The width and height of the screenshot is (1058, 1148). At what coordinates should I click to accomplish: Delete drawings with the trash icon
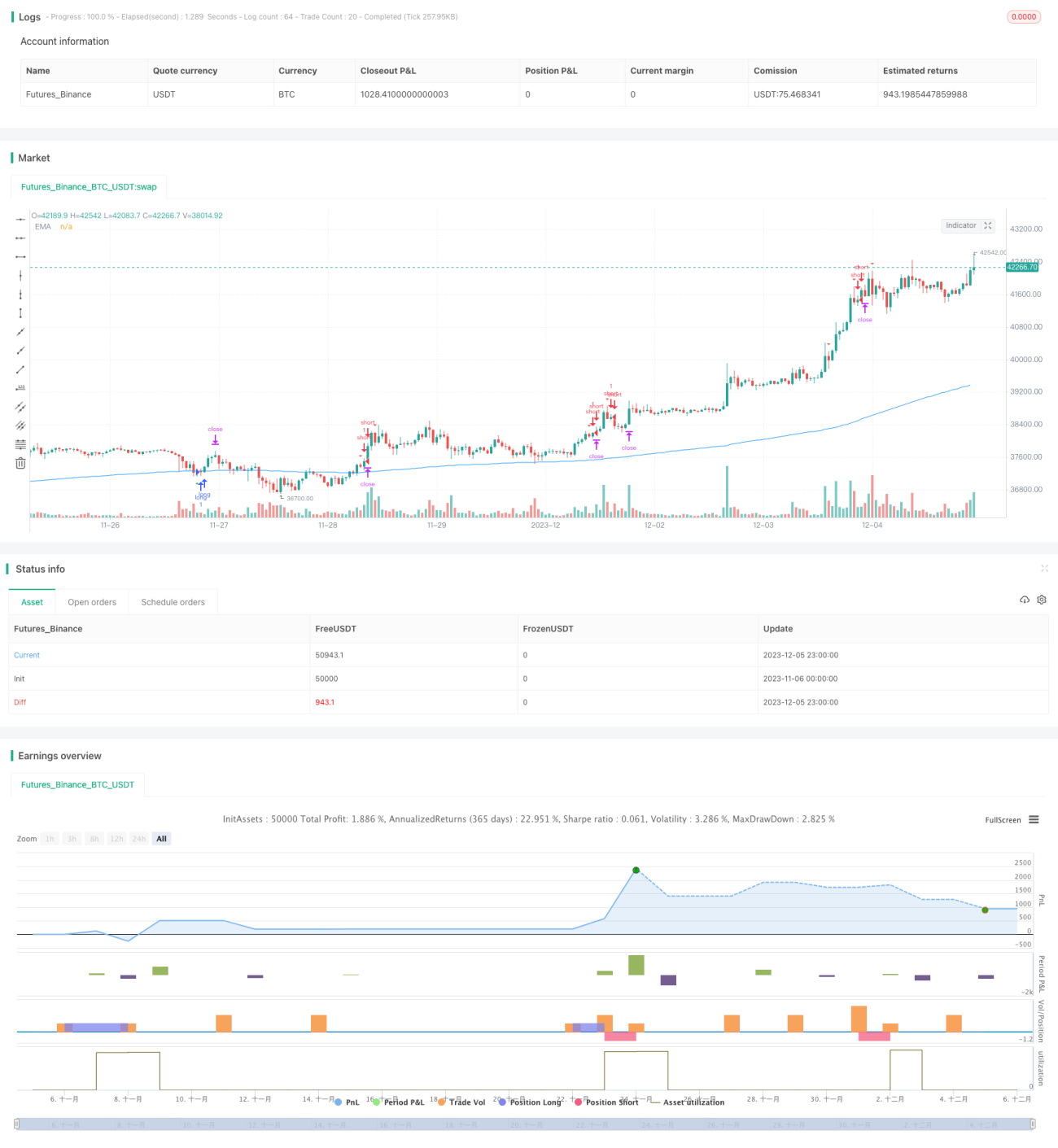(x=20, y=463)
